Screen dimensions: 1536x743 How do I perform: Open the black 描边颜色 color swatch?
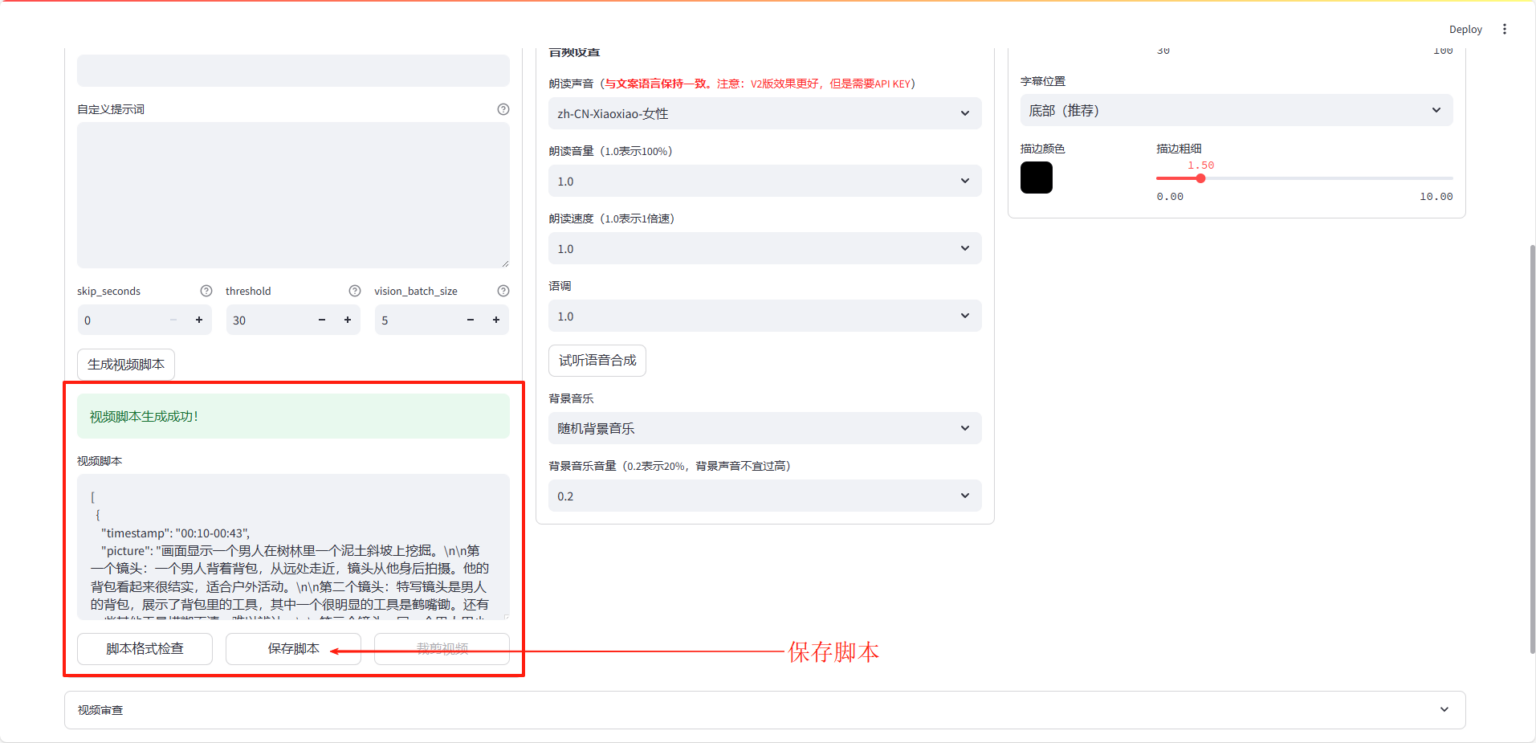tap(1036, 177)
